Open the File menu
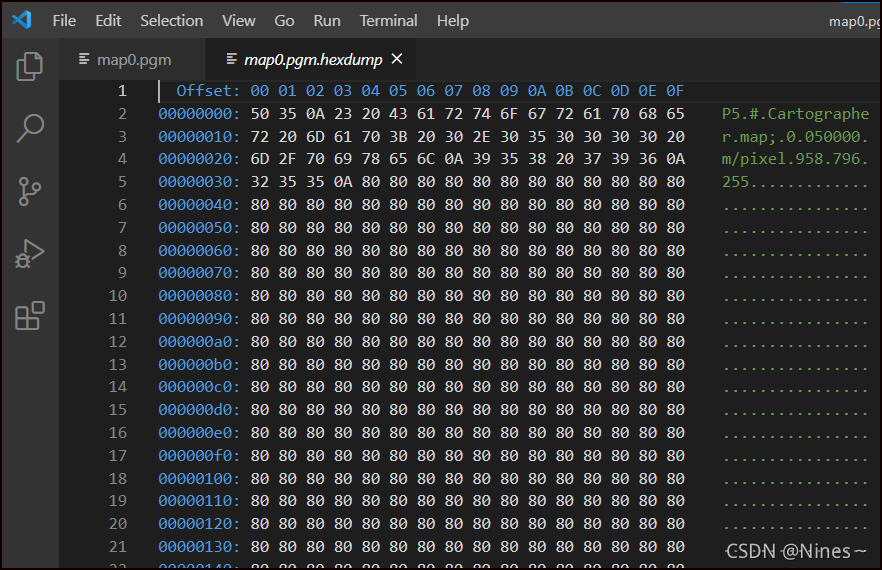Viewport: 882px width, 570px height. [64, 21]
